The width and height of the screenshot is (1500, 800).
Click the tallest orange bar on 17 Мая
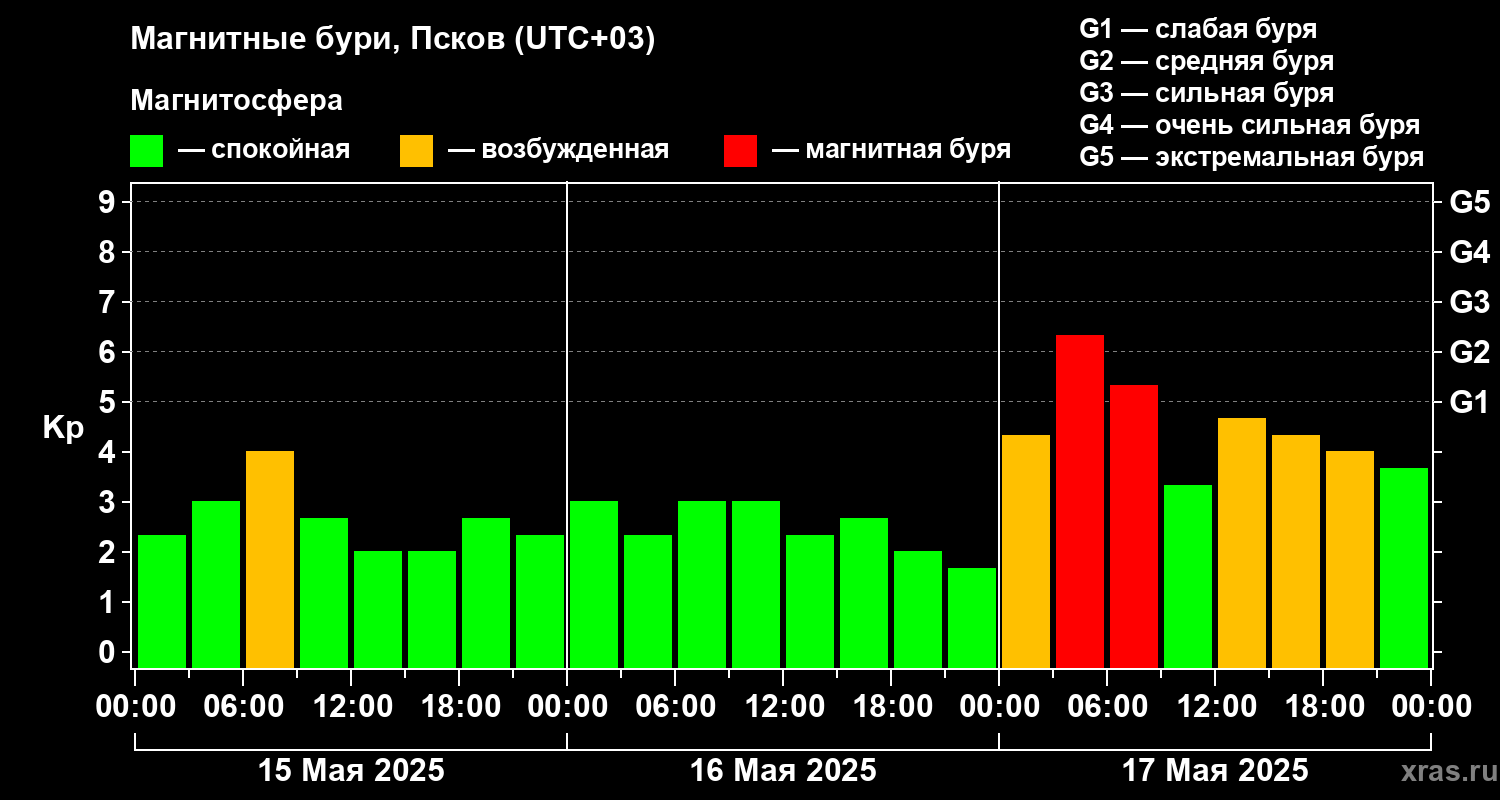click(x=1242, y=542)
